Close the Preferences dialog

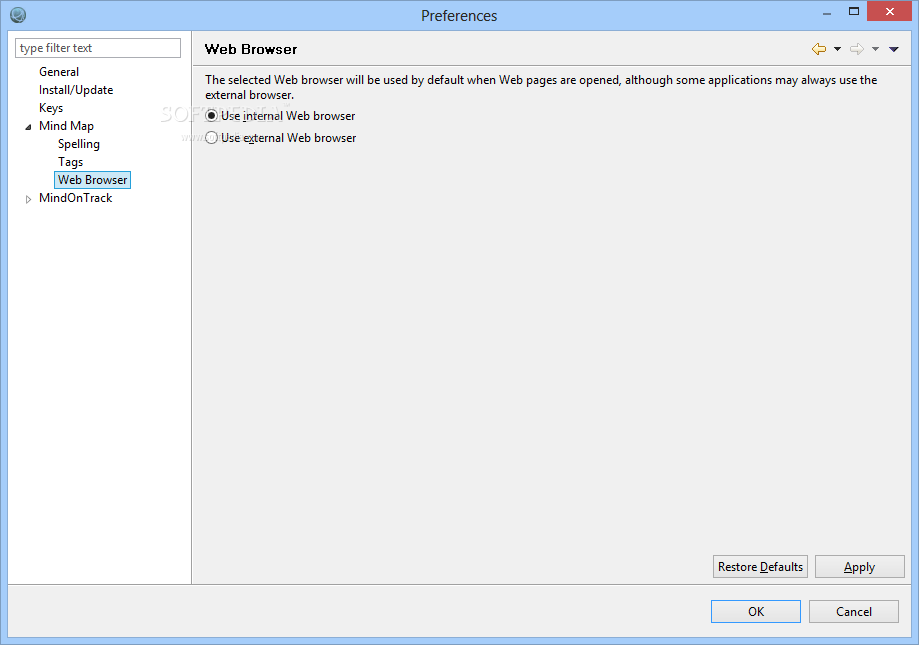(890, 12)
